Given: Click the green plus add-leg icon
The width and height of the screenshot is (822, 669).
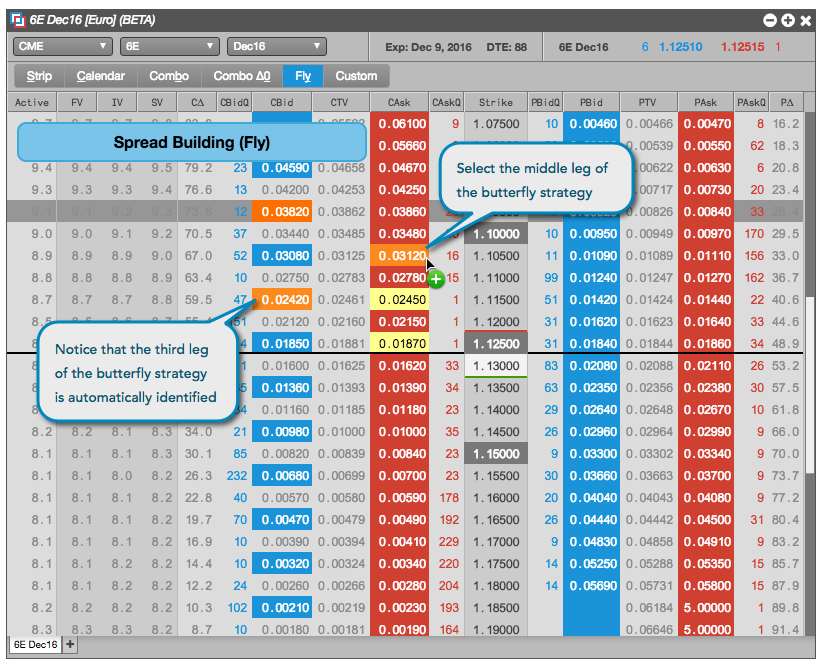Looking at the screenshot, I should 436,279.
